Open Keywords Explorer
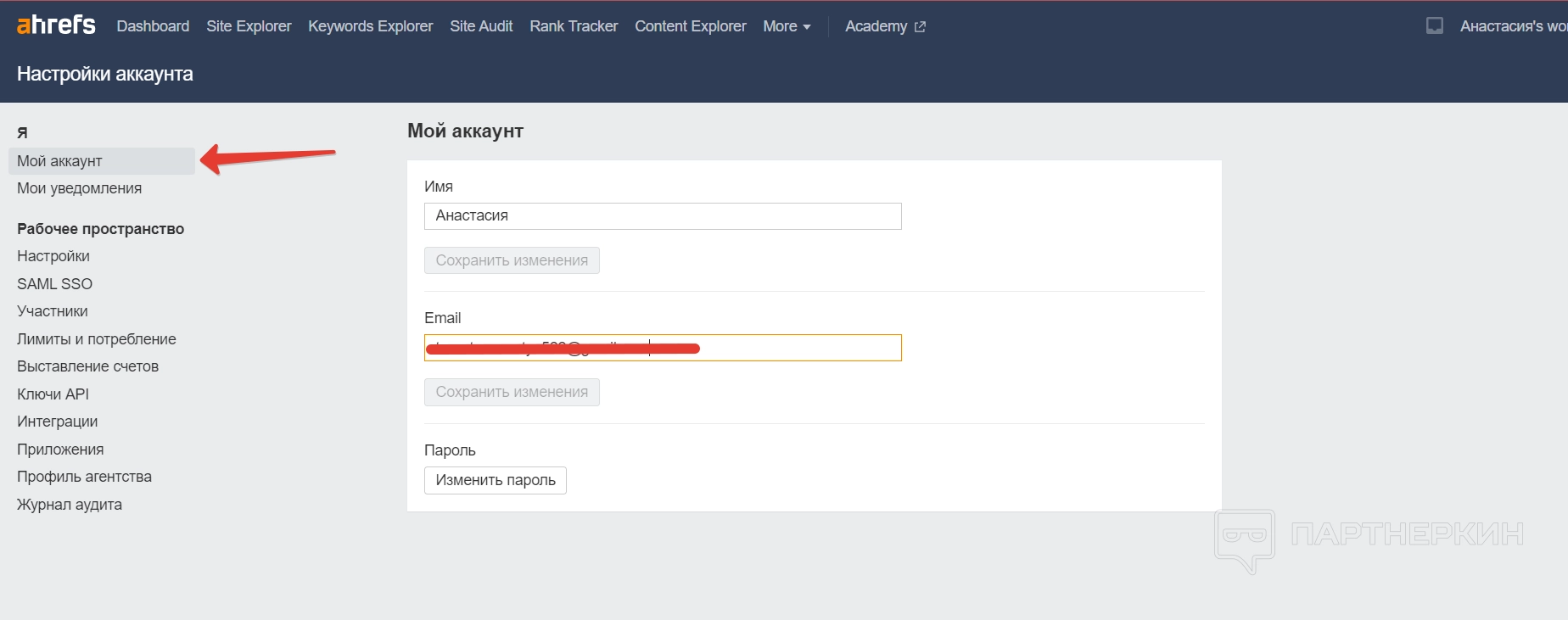This screenshot has width=1568, height=620. (x=370, y=26)
